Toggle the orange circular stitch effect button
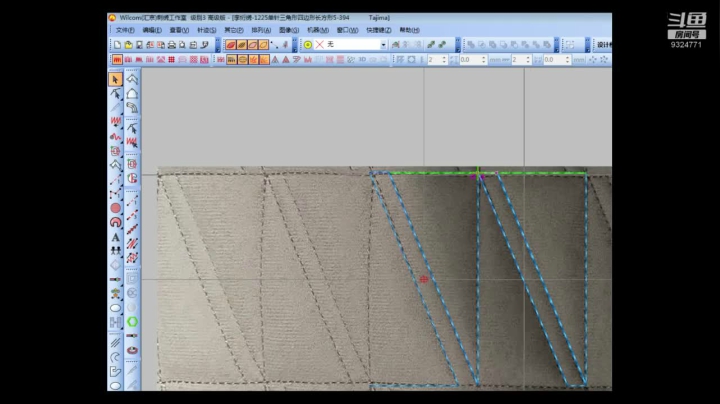Image resolution: width=720 pixels, height=404 pixels. click(242, 60)
